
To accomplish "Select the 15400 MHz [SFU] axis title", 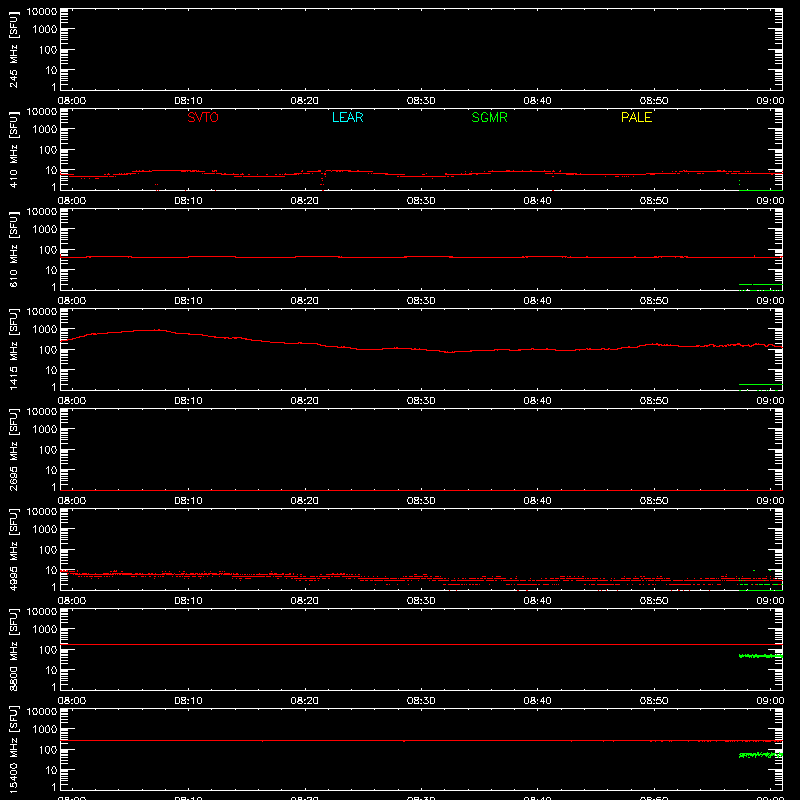I will [14, 749].
